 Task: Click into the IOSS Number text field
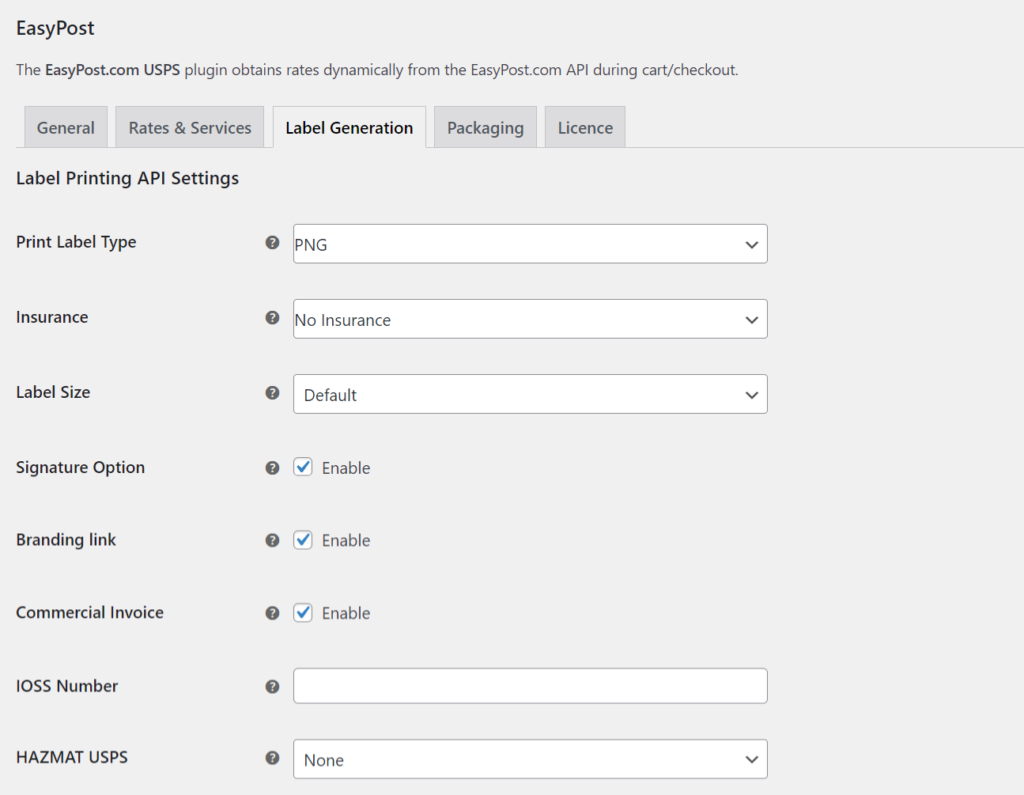point(530,686)
